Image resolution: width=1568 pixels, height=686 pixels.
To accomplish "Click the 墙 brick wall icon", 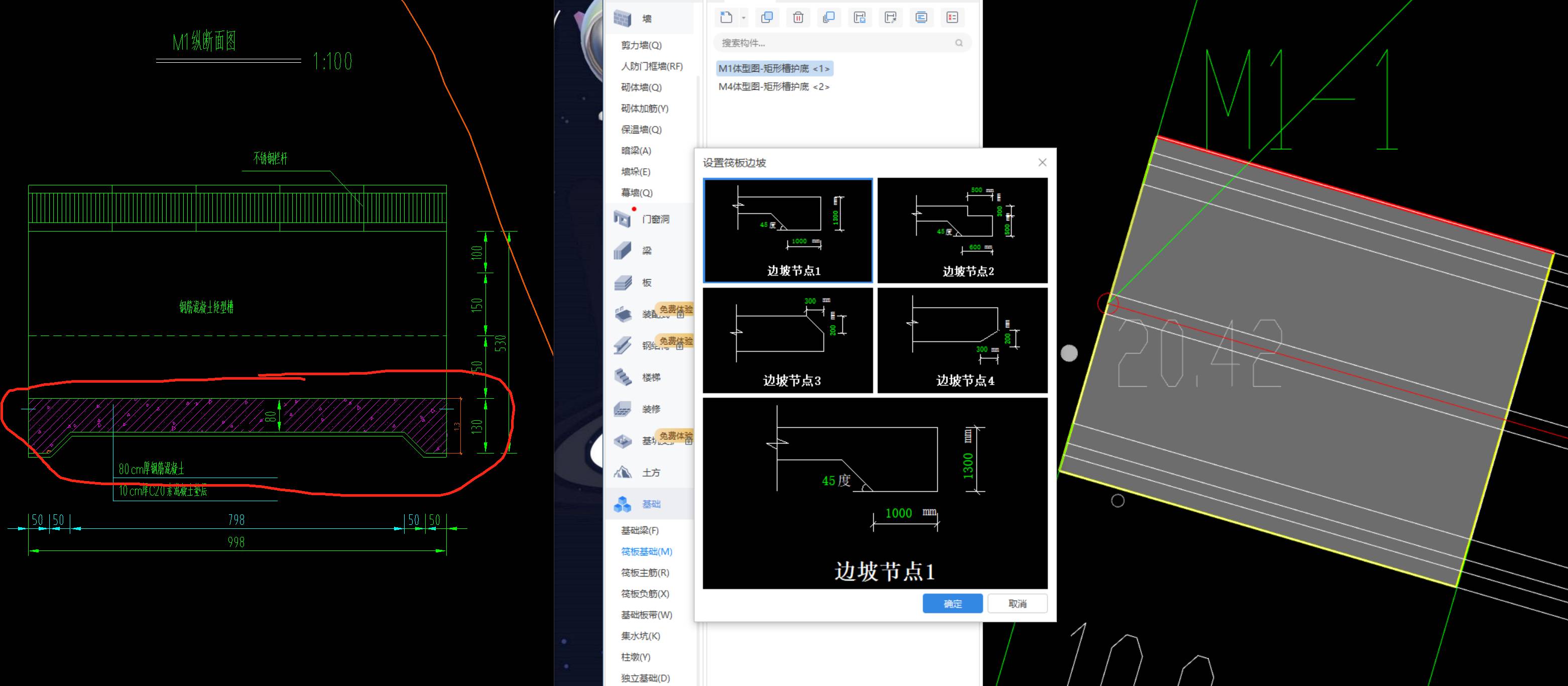I will (622, 19).
